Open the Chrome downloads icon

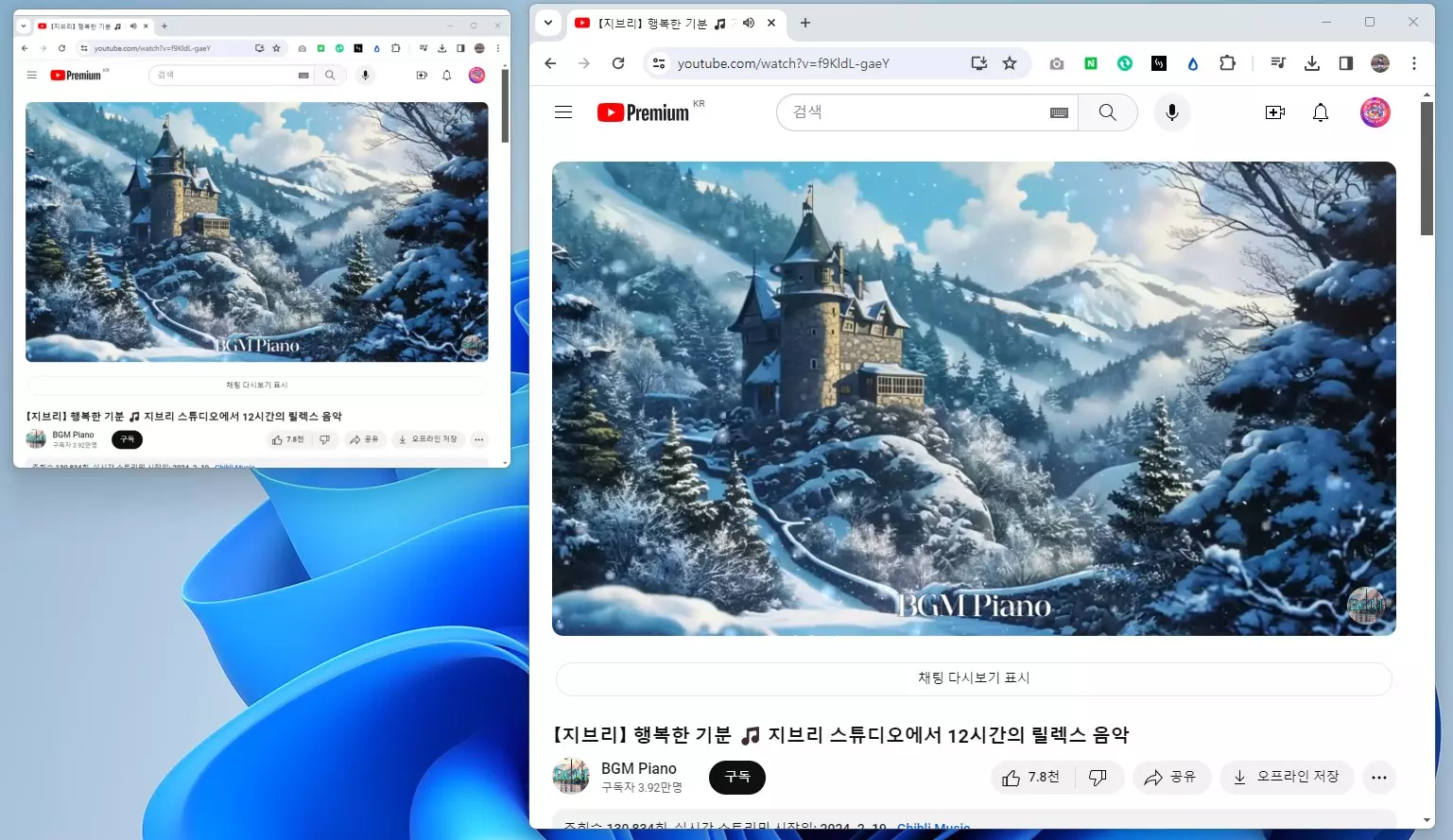pos(1311,63)
